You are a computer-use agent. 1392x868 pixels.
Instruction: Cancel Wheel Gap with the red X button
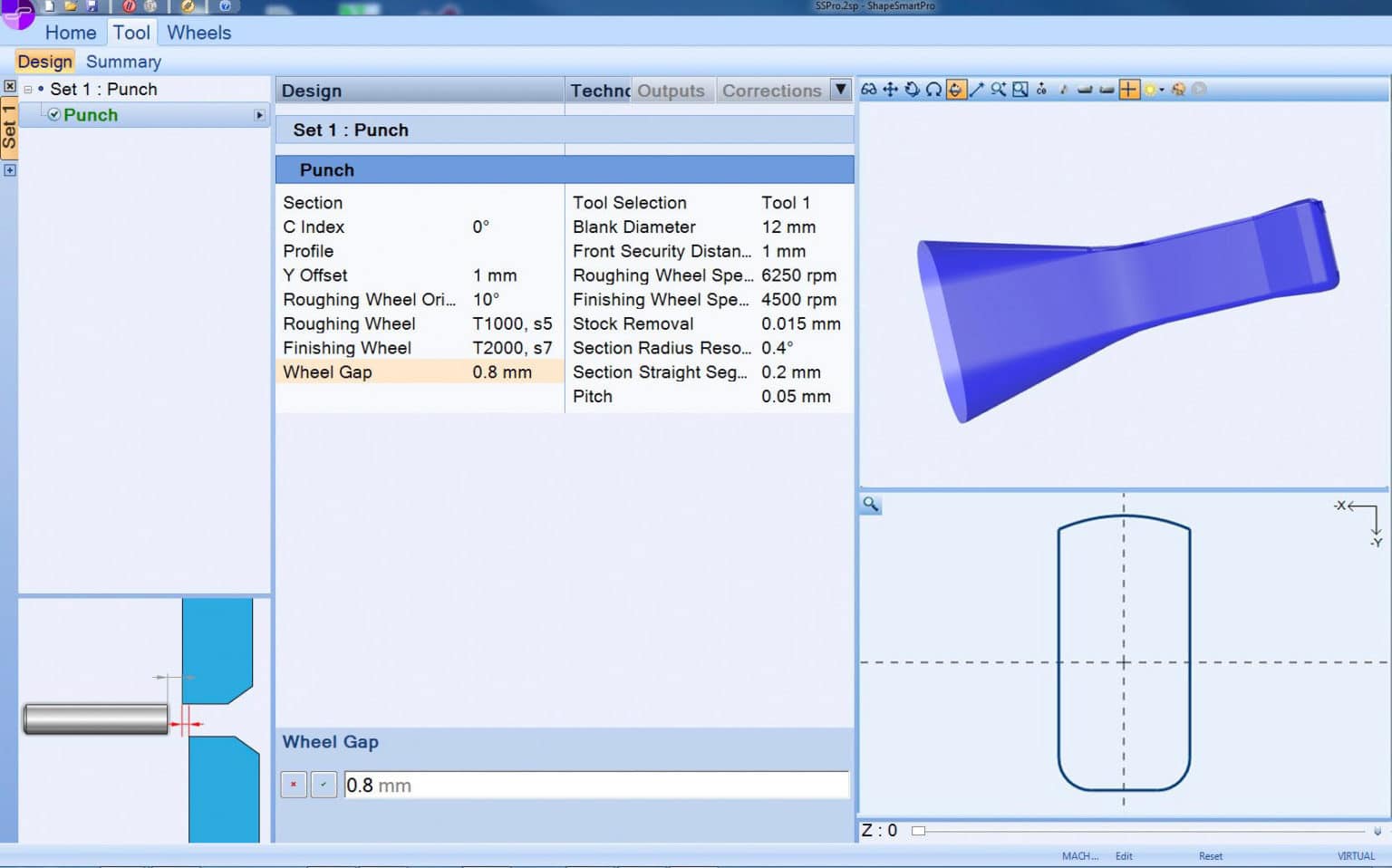click(293, 785)
